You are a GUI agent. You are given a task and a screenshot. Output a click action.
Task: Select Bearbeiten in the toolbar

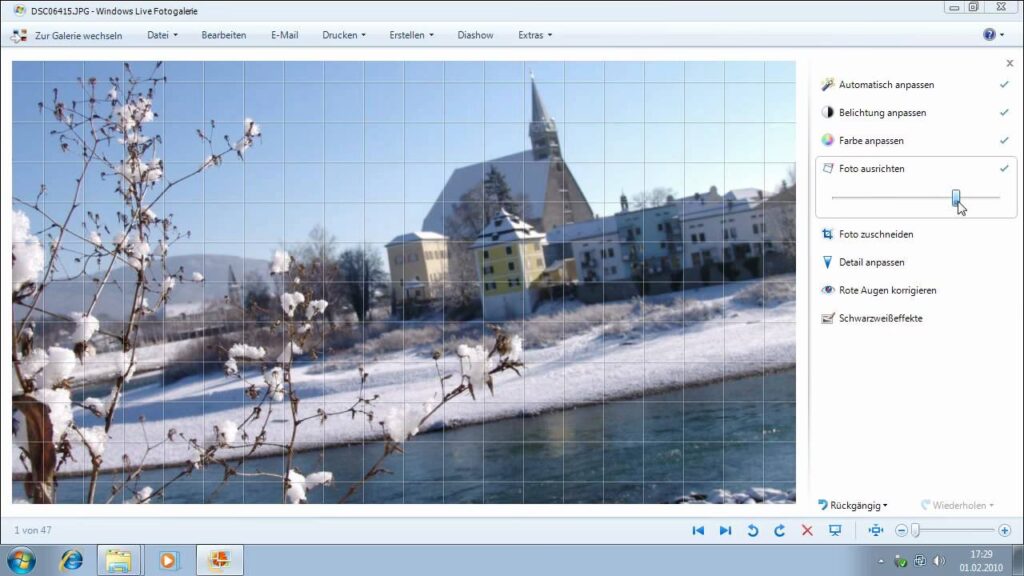tap(223, 35)
